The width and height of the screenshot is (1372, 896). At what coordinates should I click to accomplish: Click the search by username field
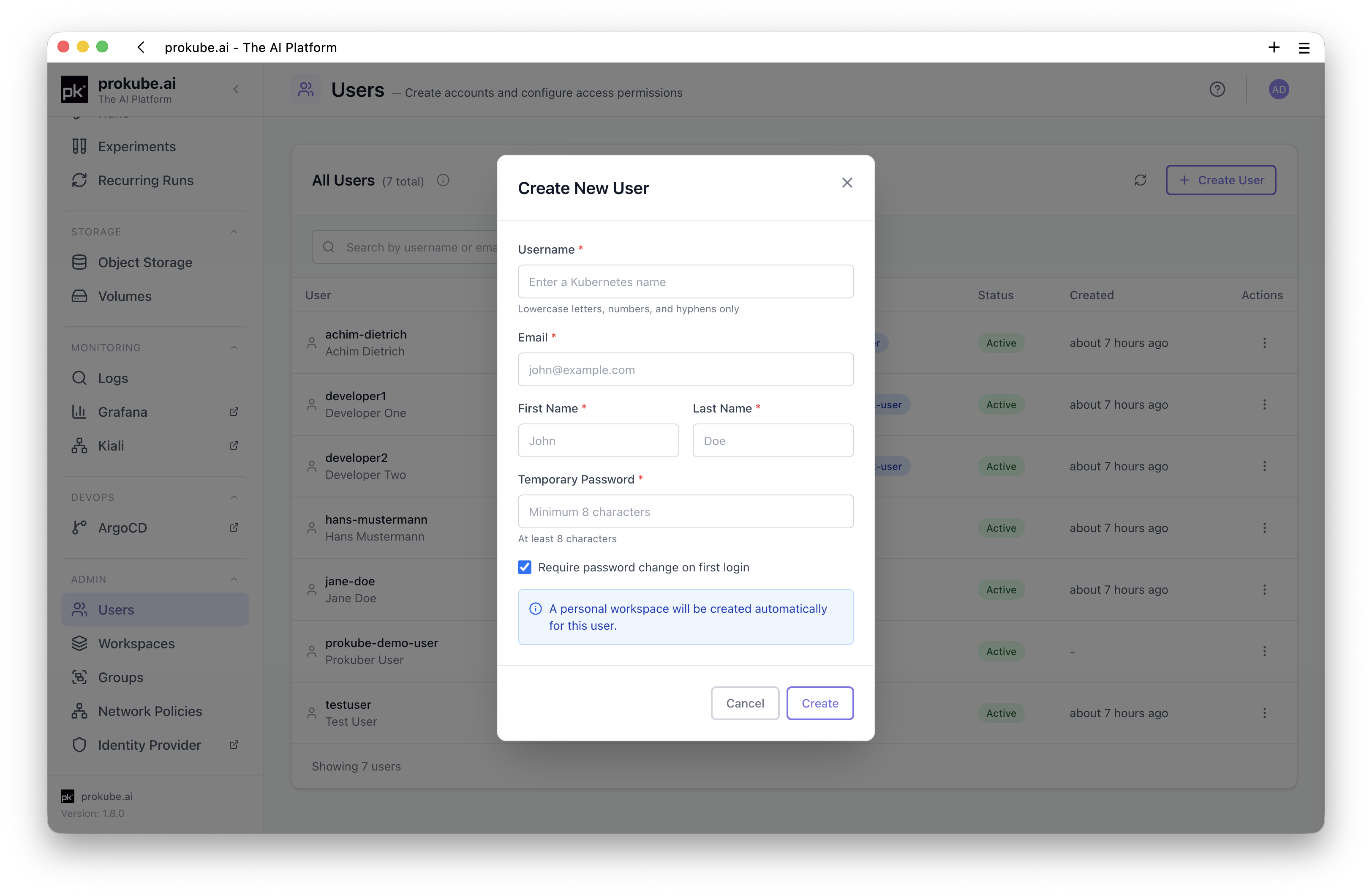point(405,247)
